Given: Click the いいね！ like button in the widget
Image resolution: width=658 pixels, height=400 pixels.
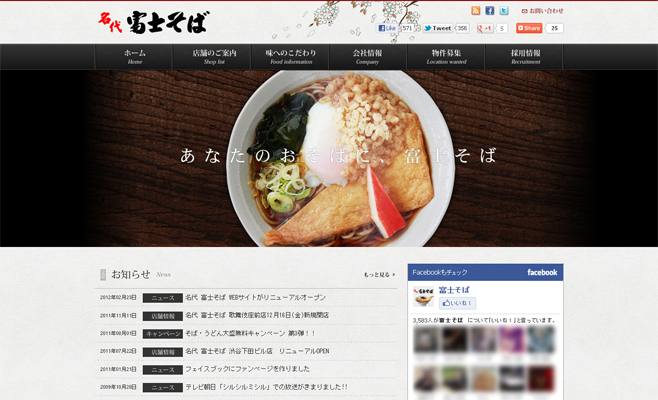Looking at the screenshot, I should coord(457,303).
